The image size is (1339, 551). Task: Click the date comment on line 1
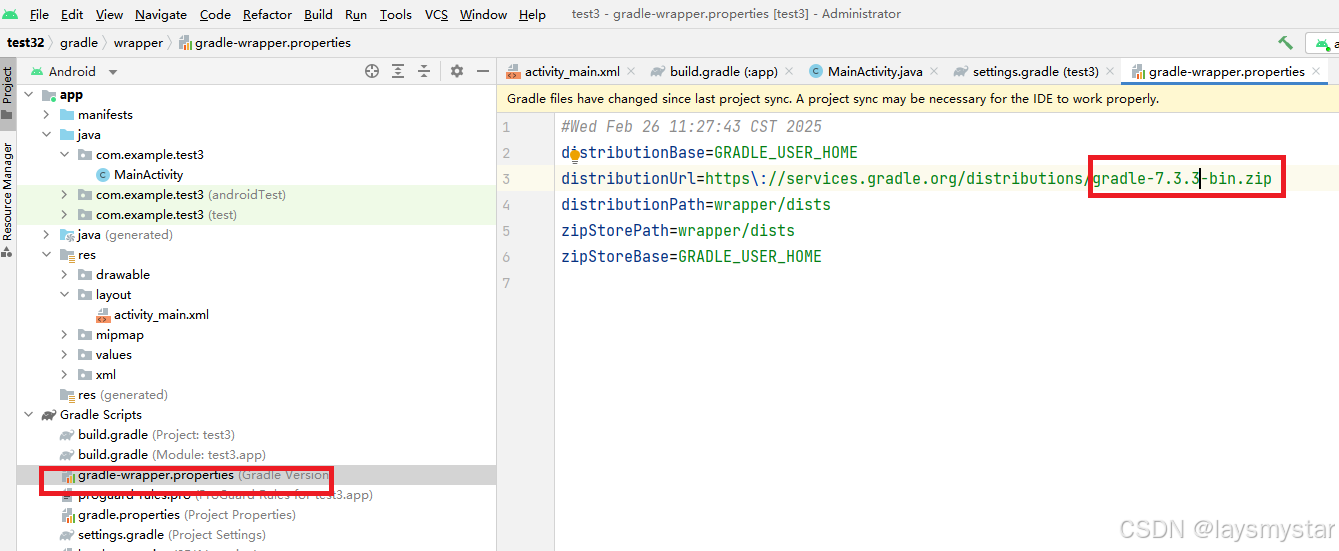691,127
